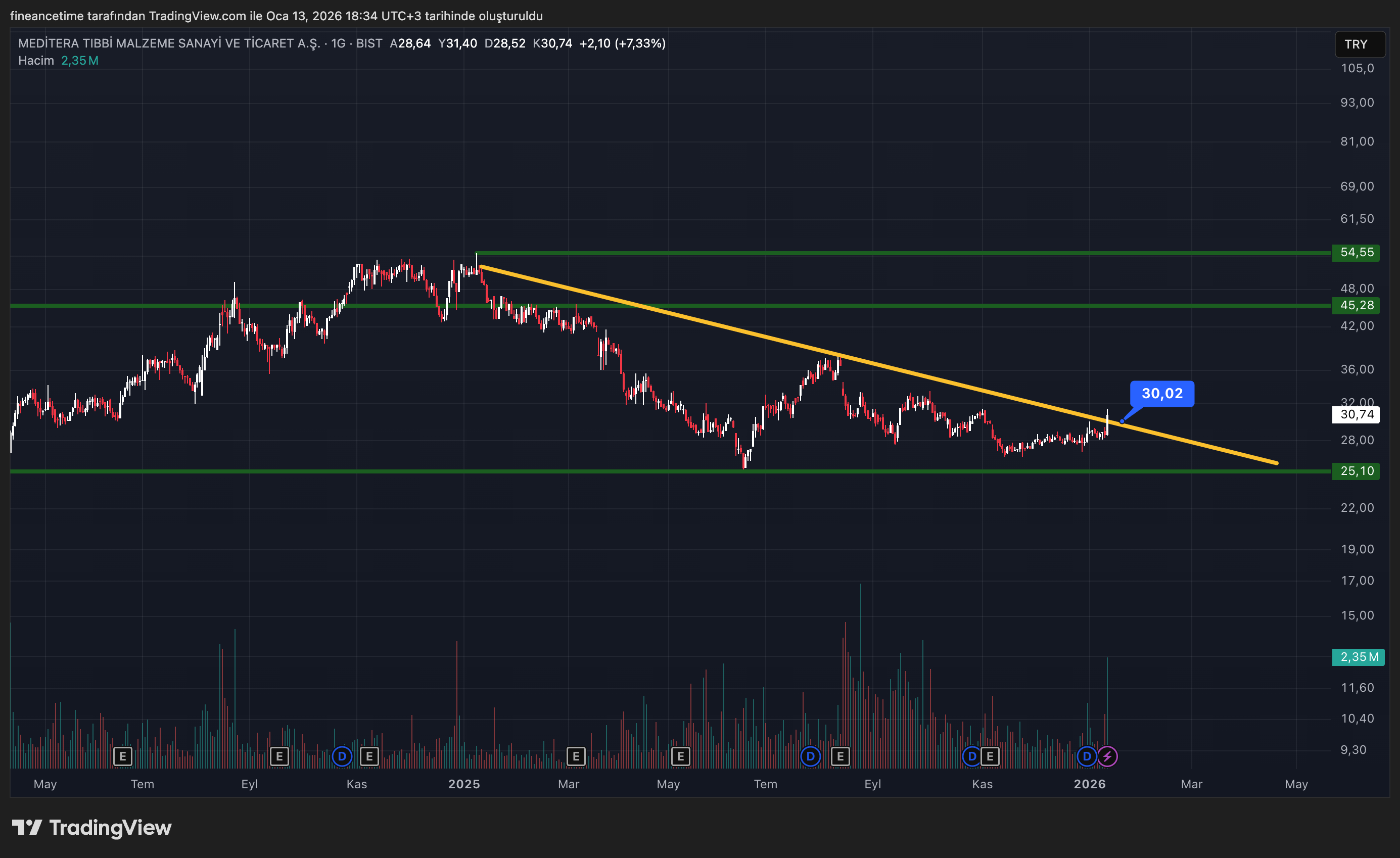Click E marker just left of Eyl 2025
This screenshot has width=1400, height=858.
coord(840,756)
